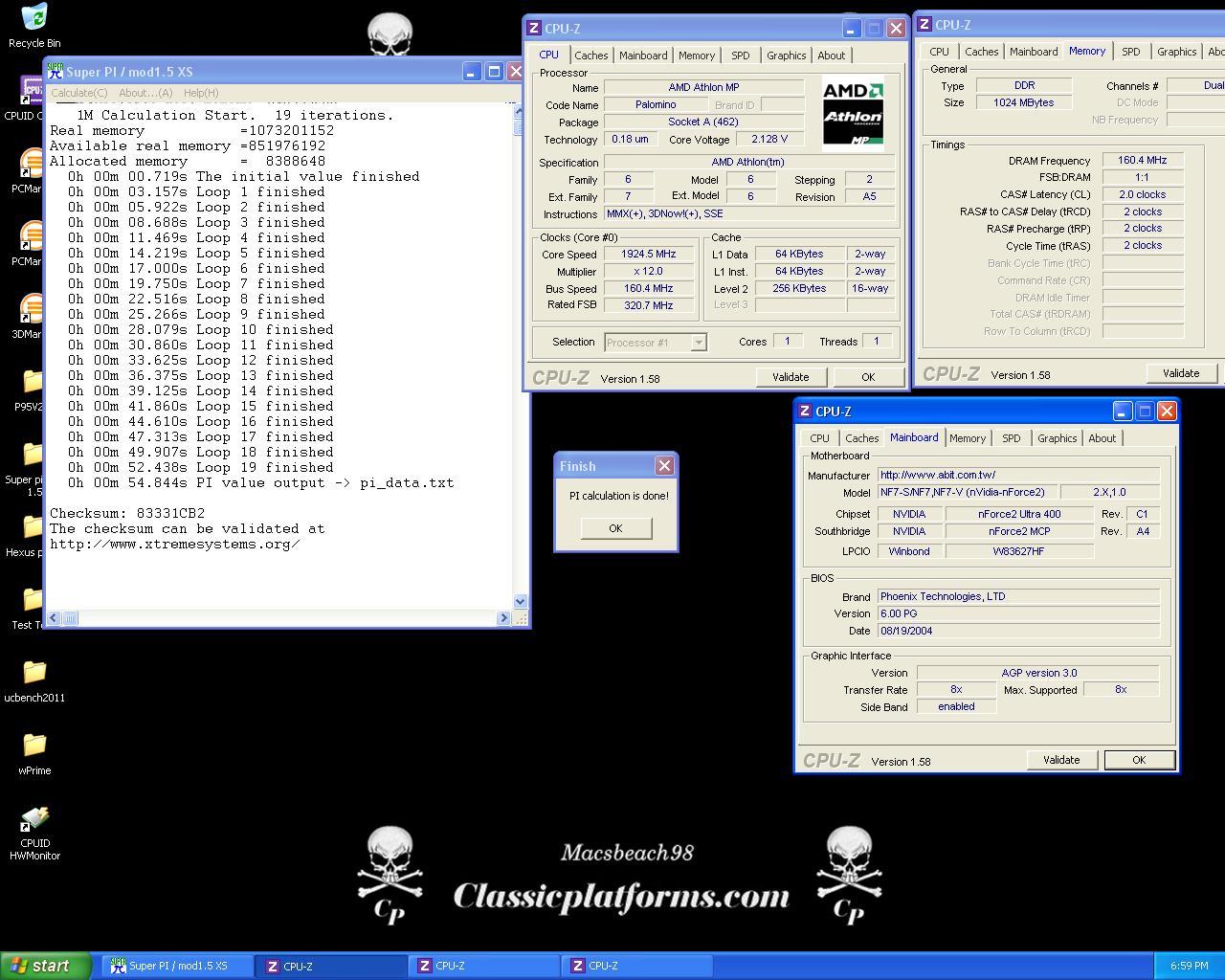The image size is (1225, 980).
Task: Click OK in the CPU-Z Mainboard window
Action: point(1139,760)
